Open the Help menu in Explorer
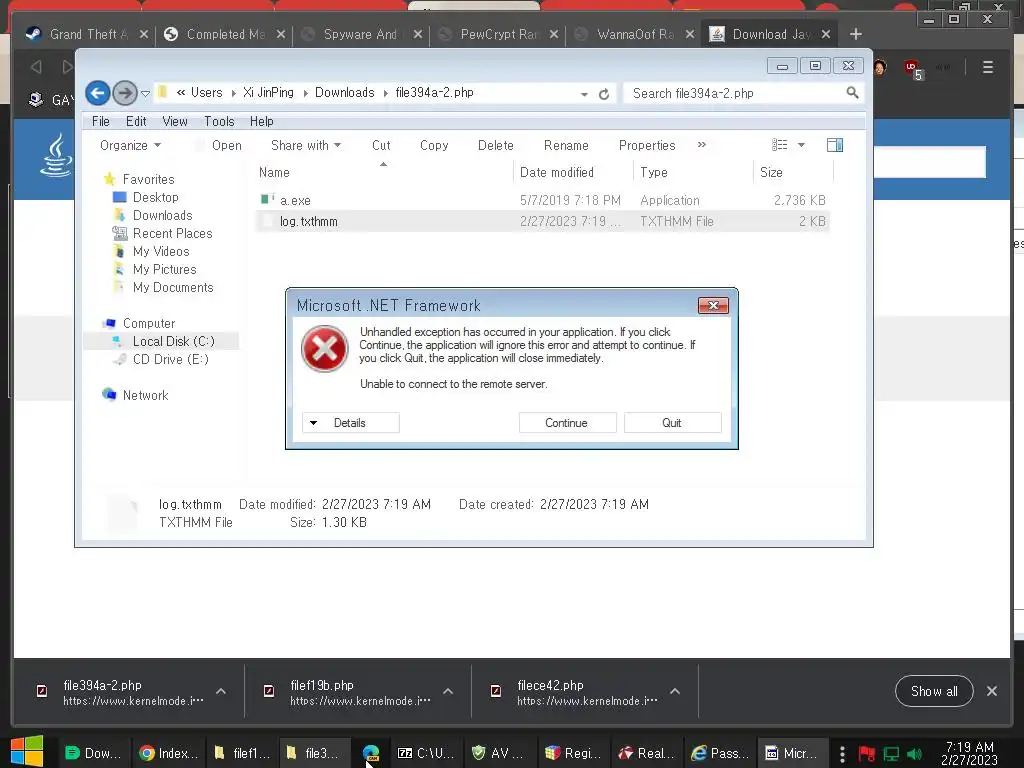 pos(261,121)
